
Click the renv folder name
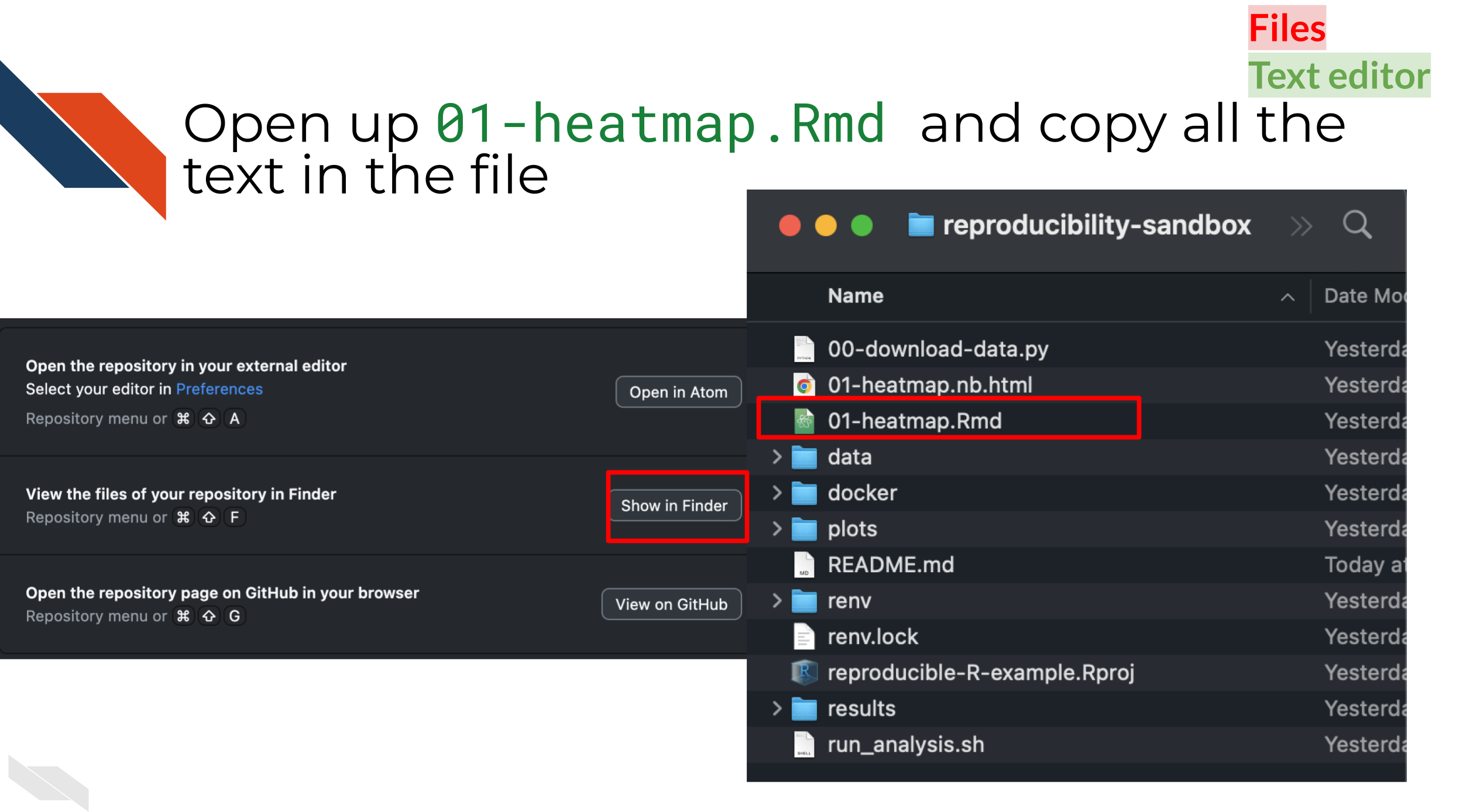pos(849,601)
